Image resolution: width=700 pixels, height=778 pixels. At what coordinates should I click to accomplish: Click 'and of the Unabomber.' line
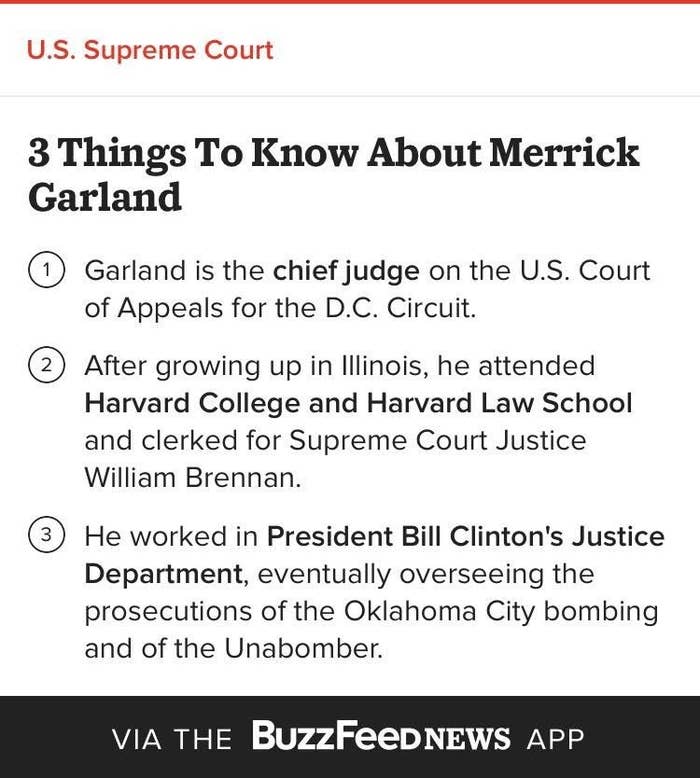(x=234, y=648)
